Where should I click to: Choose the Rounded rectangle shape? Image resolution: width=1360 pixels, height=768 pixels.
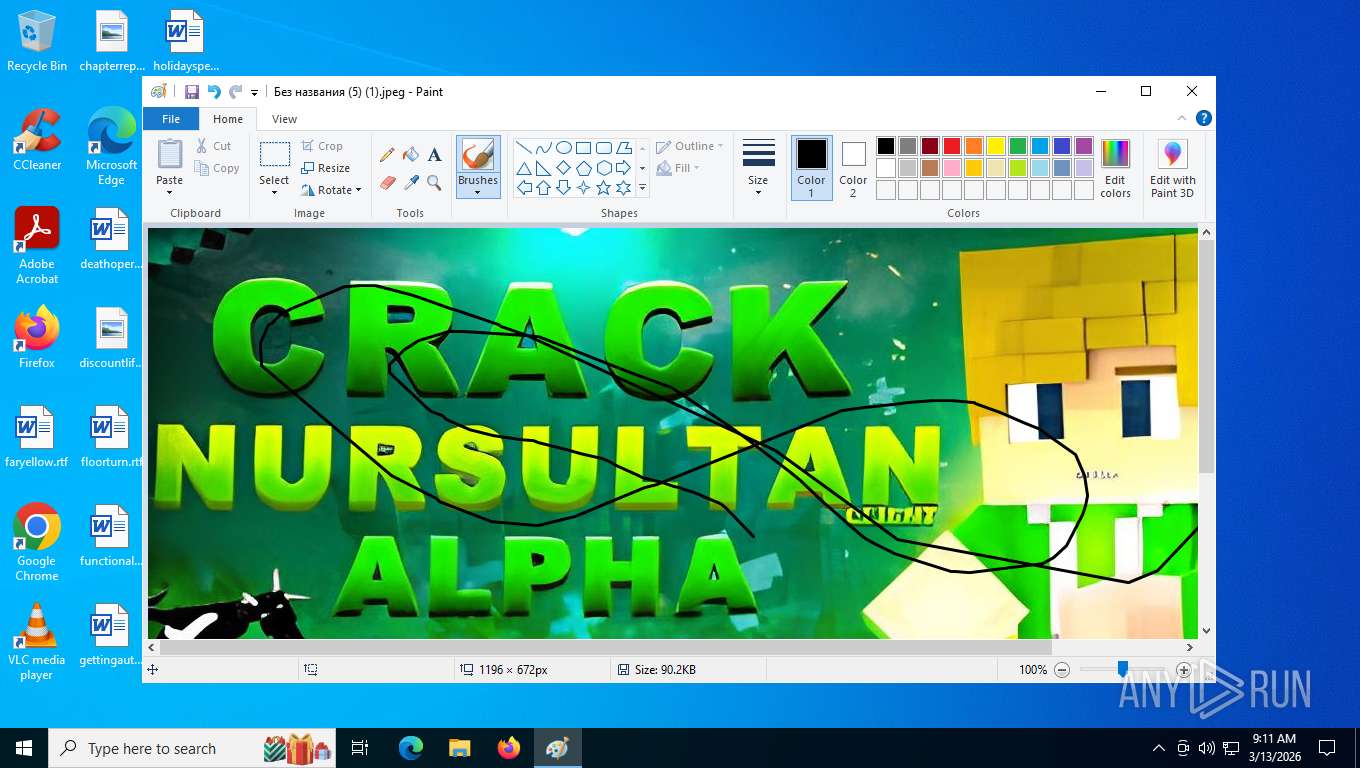604,147
